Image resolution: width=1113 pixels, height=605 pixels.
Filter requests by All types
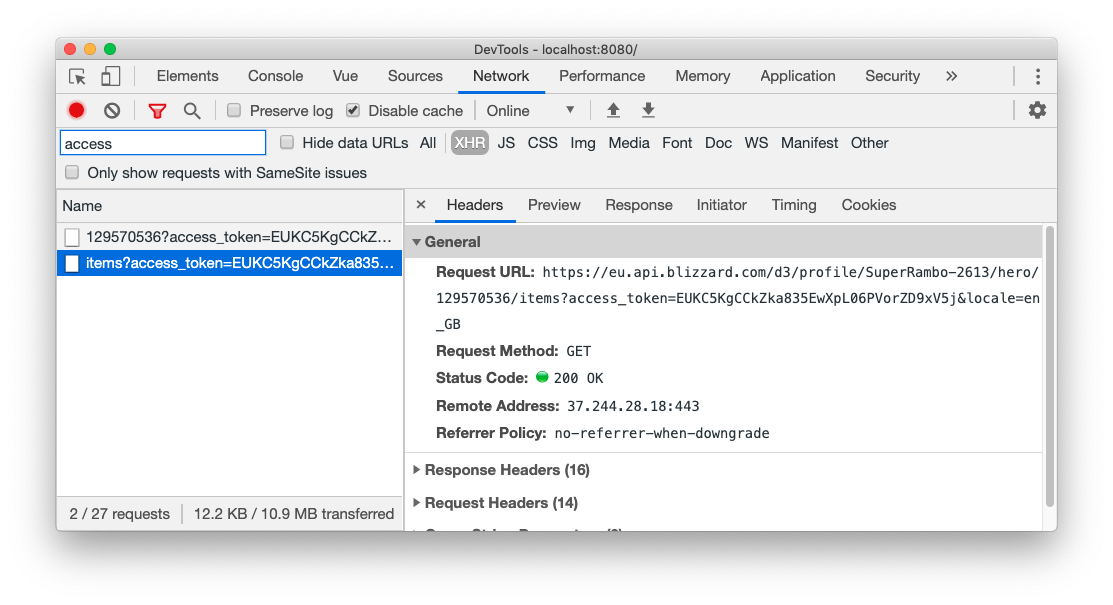[x=428, y=143]
